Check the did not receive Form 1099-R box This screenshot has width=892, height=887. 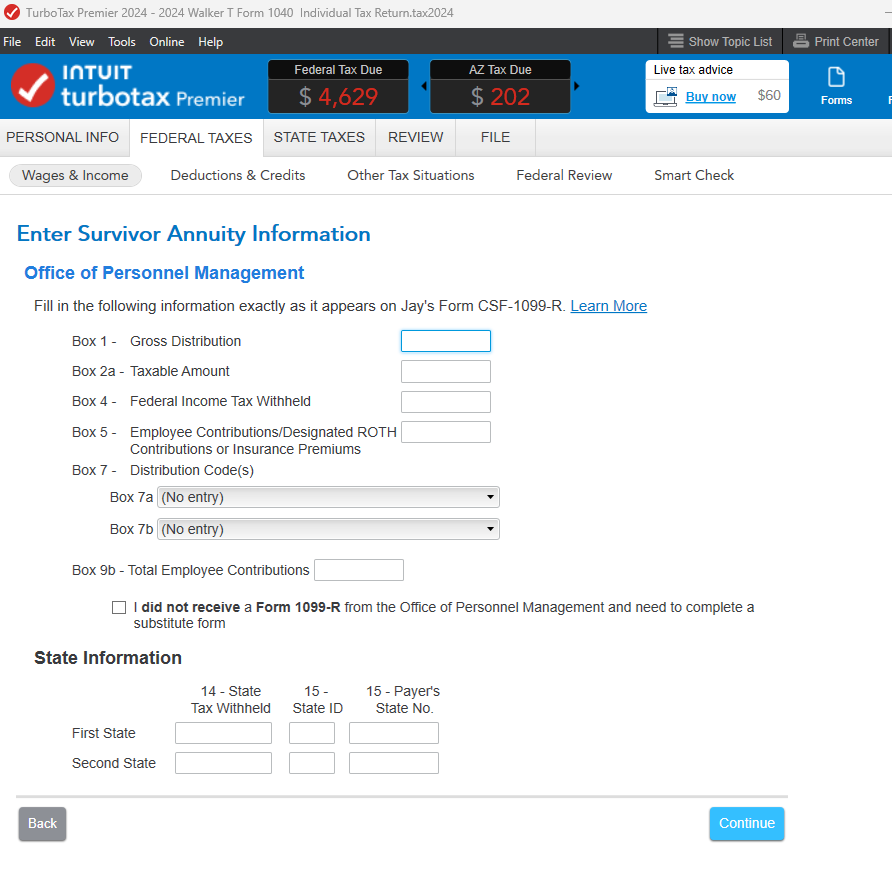[x=119, y=608]
